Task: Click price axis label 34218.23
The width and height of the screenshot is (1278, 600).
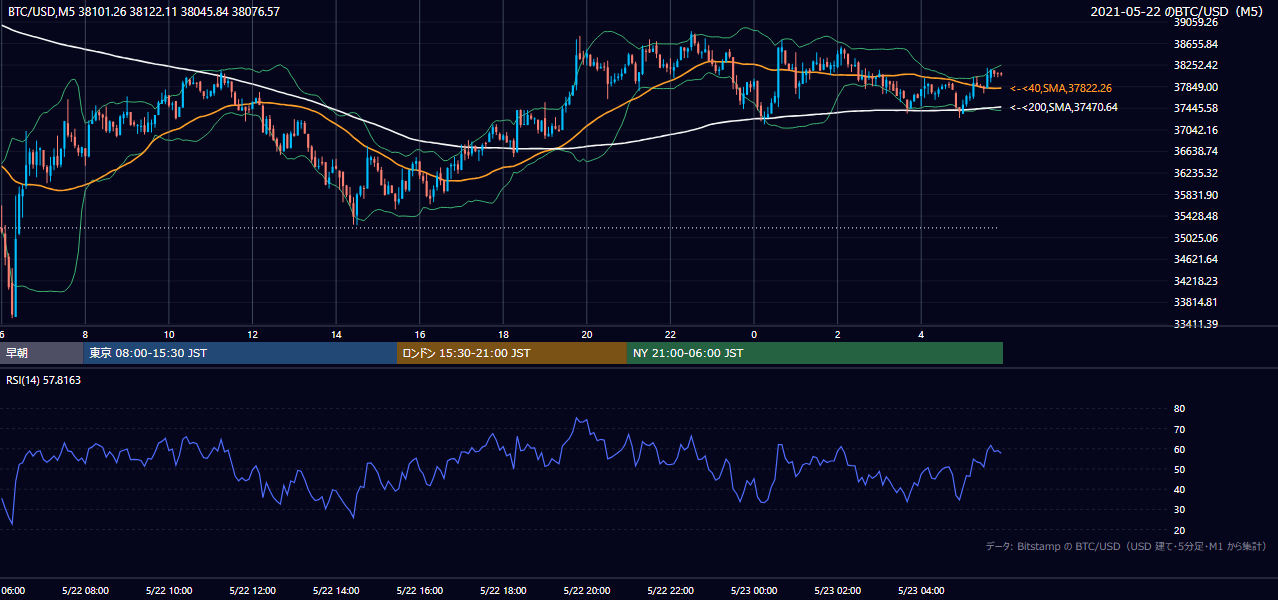Action: 1196,281
